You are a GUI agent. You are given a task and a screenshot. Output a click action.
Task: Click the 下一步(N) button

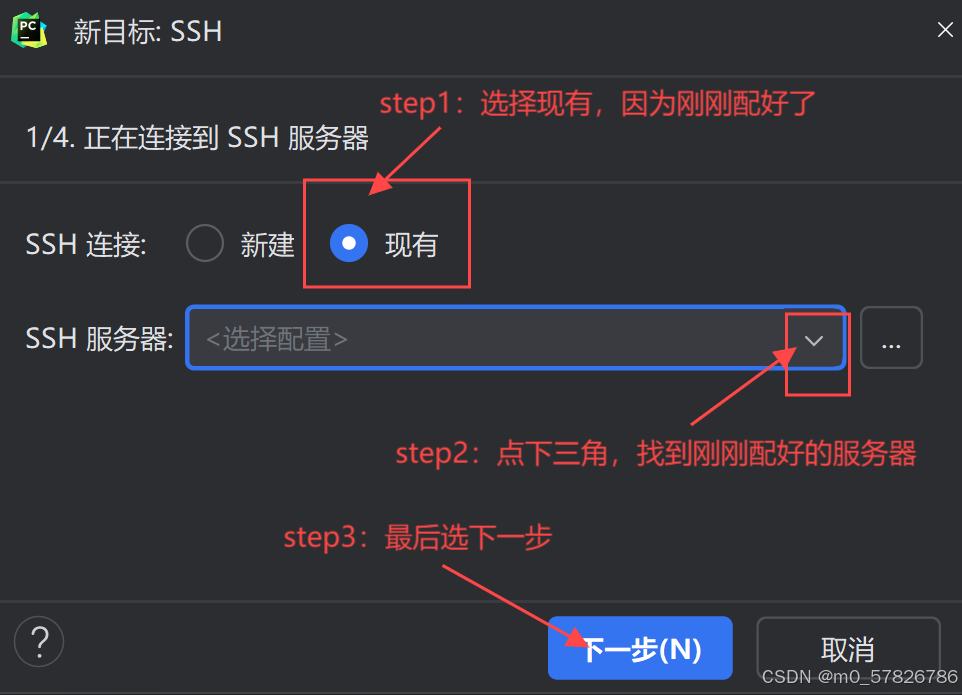[640, 648]
